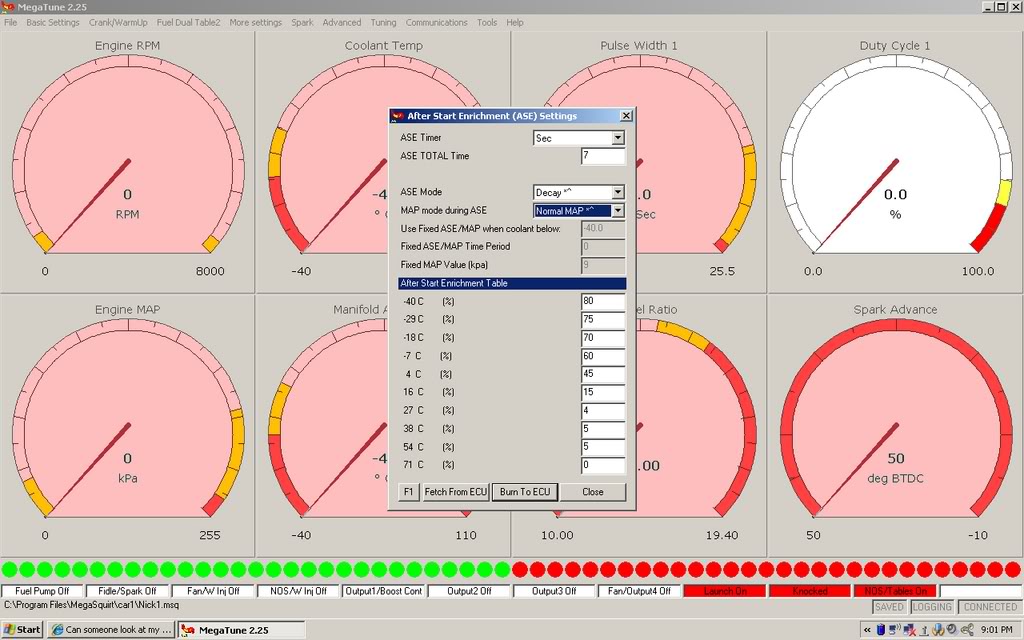
Task: Click the Fuel Pump Off indicator
Action: (42, 591)
